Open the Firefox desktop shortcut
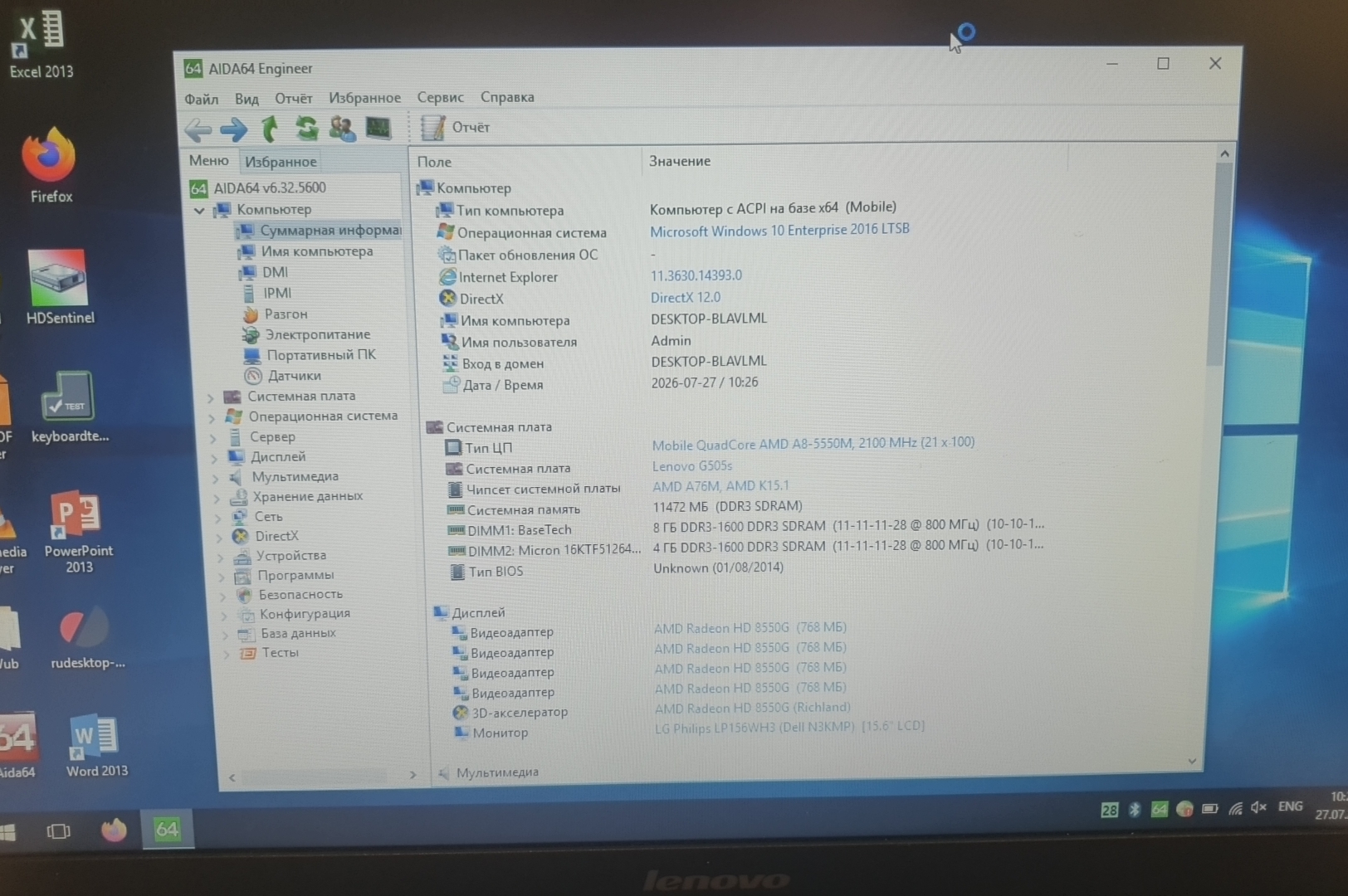 tap(50, 166)
